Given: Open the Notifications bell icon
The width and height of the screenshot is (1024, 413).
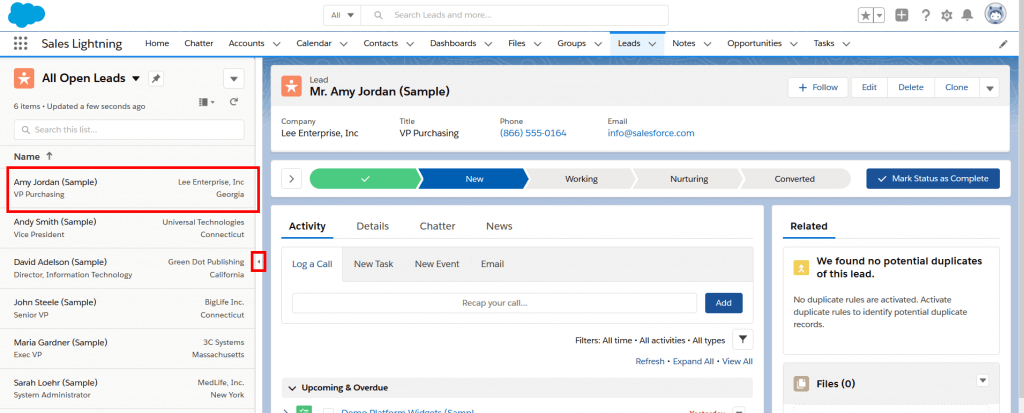Looking at the screenshot, I should point(968,16).
